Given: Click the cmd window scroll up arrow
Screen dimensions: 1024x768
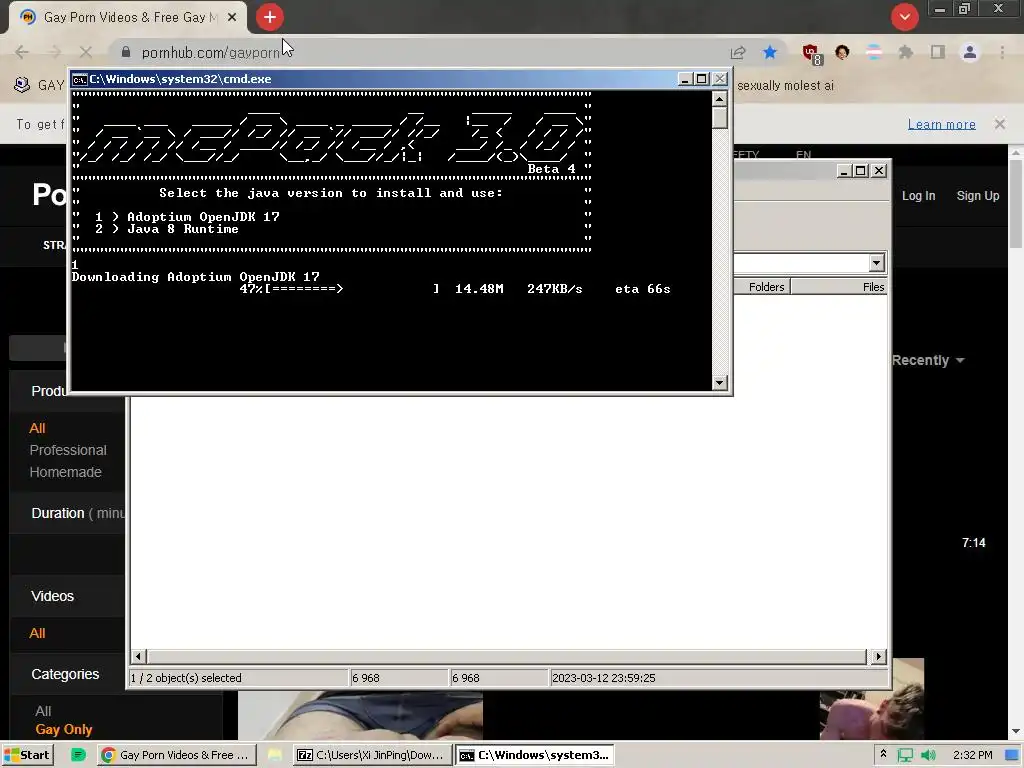Looking at the screenshot, I should pos(719,99).
